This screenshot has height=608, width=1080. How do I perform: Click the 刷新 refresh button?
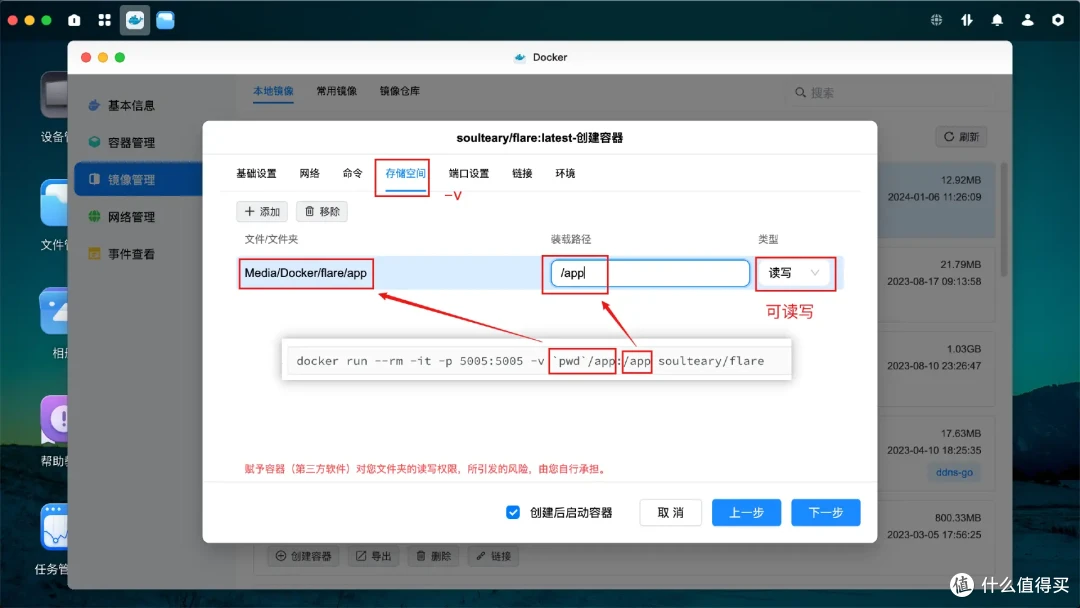(x=961, y=137)
